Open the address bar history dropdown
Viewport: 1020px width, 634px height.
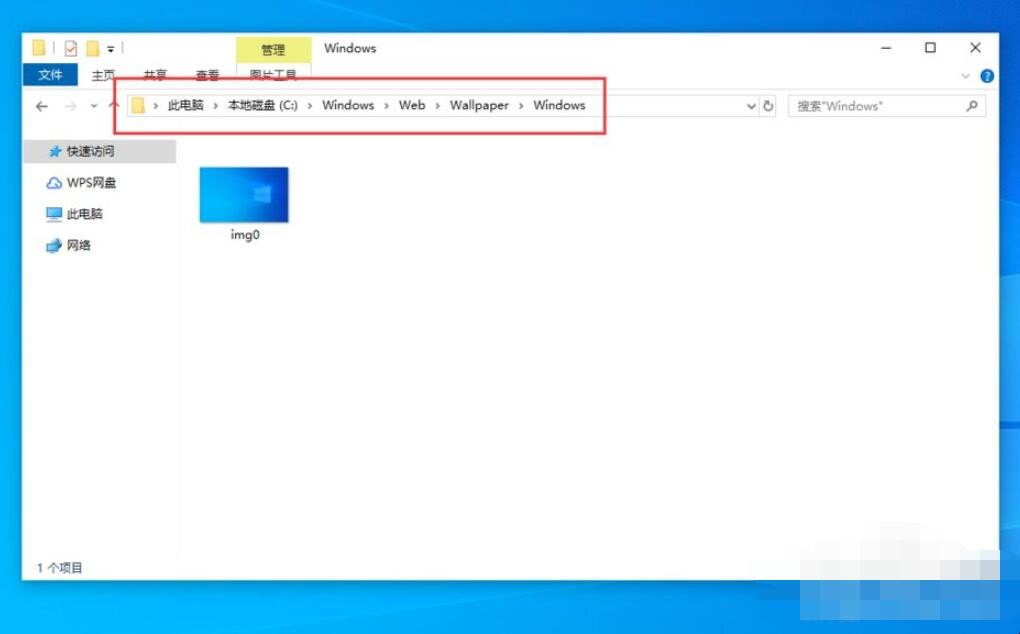(751, 106)
